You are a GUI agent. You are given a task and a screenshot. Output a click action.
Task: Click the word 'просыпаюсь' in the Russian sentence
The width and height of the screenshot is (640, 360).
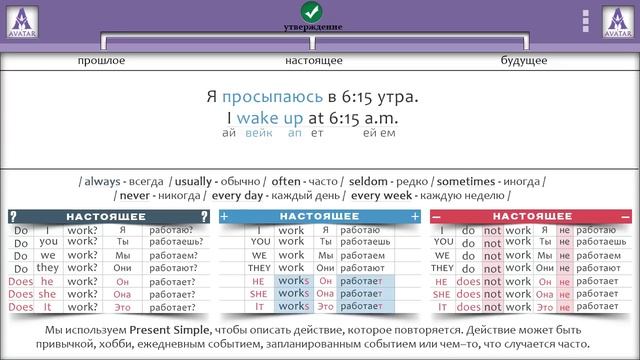pos(272,97)
